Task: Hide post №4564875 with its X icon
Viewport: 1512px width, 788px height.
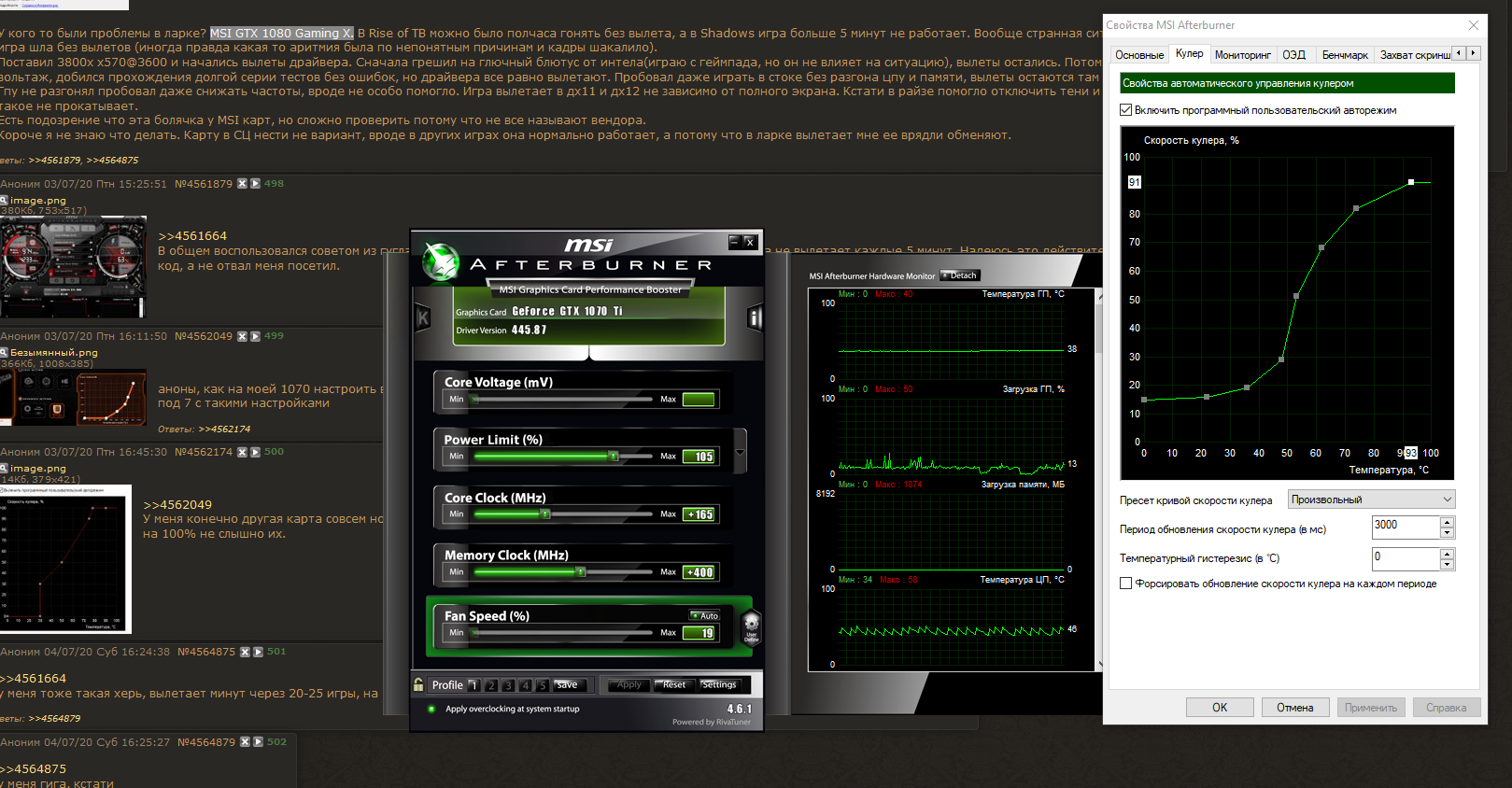Action: 245,652
